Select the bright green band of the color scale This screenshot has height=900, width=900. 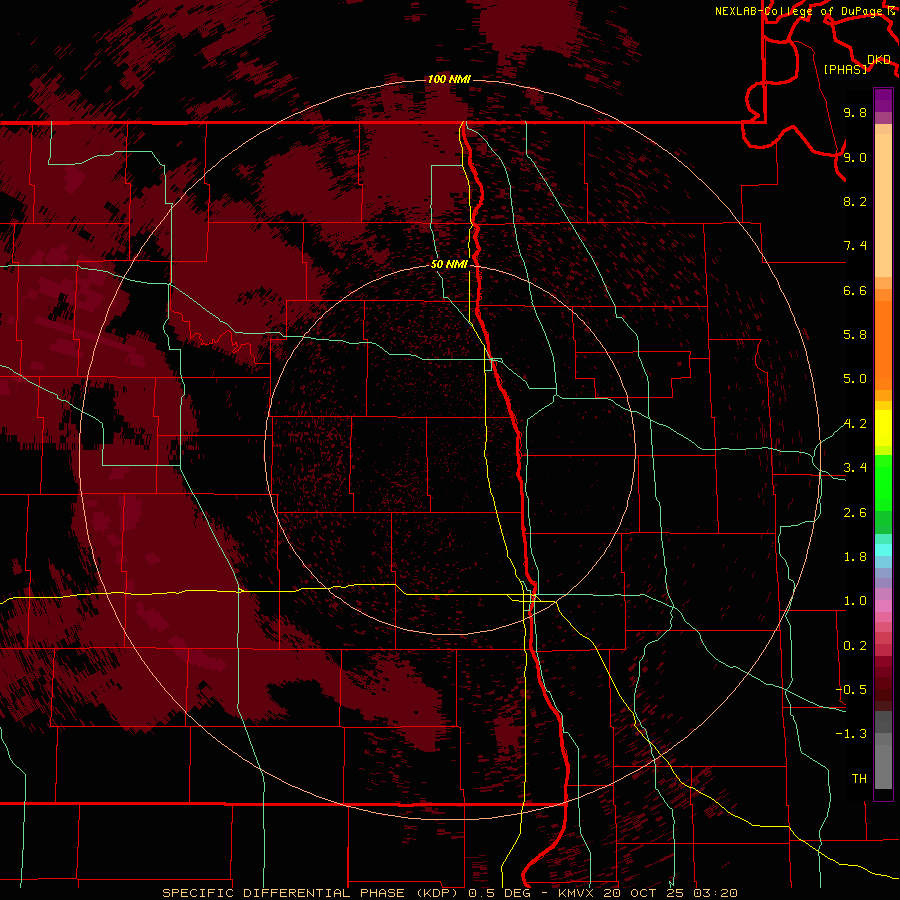click(883, 482)
